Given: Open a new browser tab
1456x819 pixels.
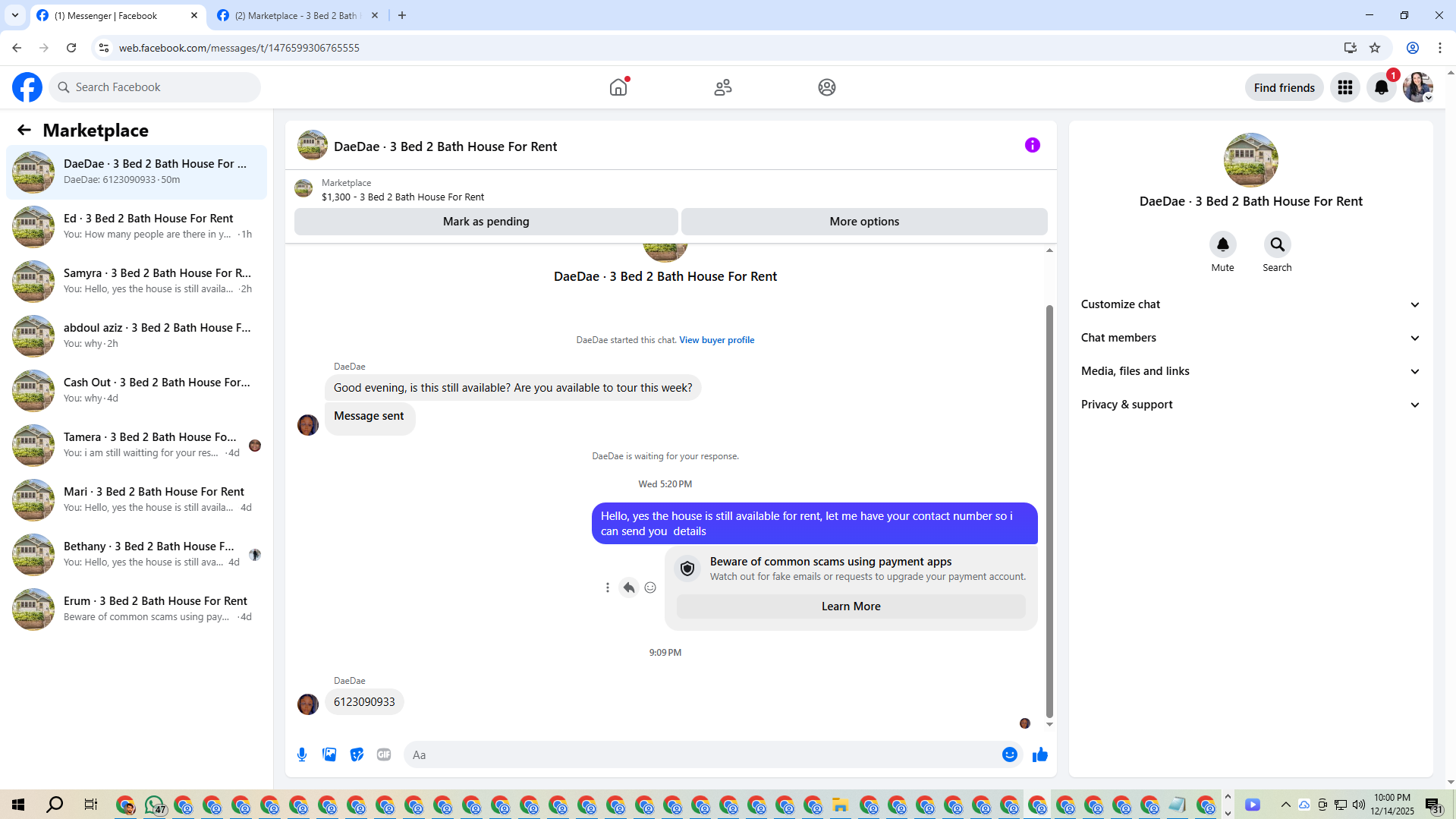Looking at the screenshot, I should pos(402,16).
